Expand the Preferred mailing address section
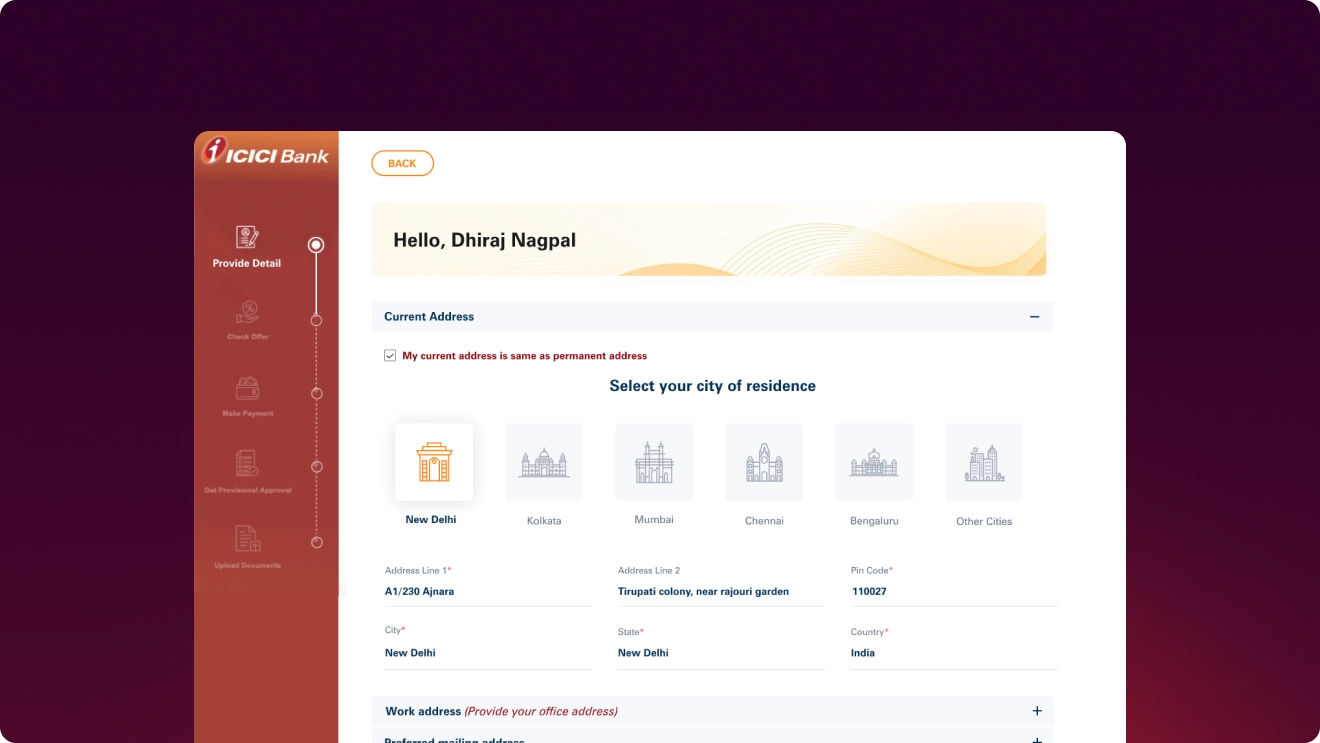The width and height of the screenshot is (1320, 743). [x=1037, y=740]
